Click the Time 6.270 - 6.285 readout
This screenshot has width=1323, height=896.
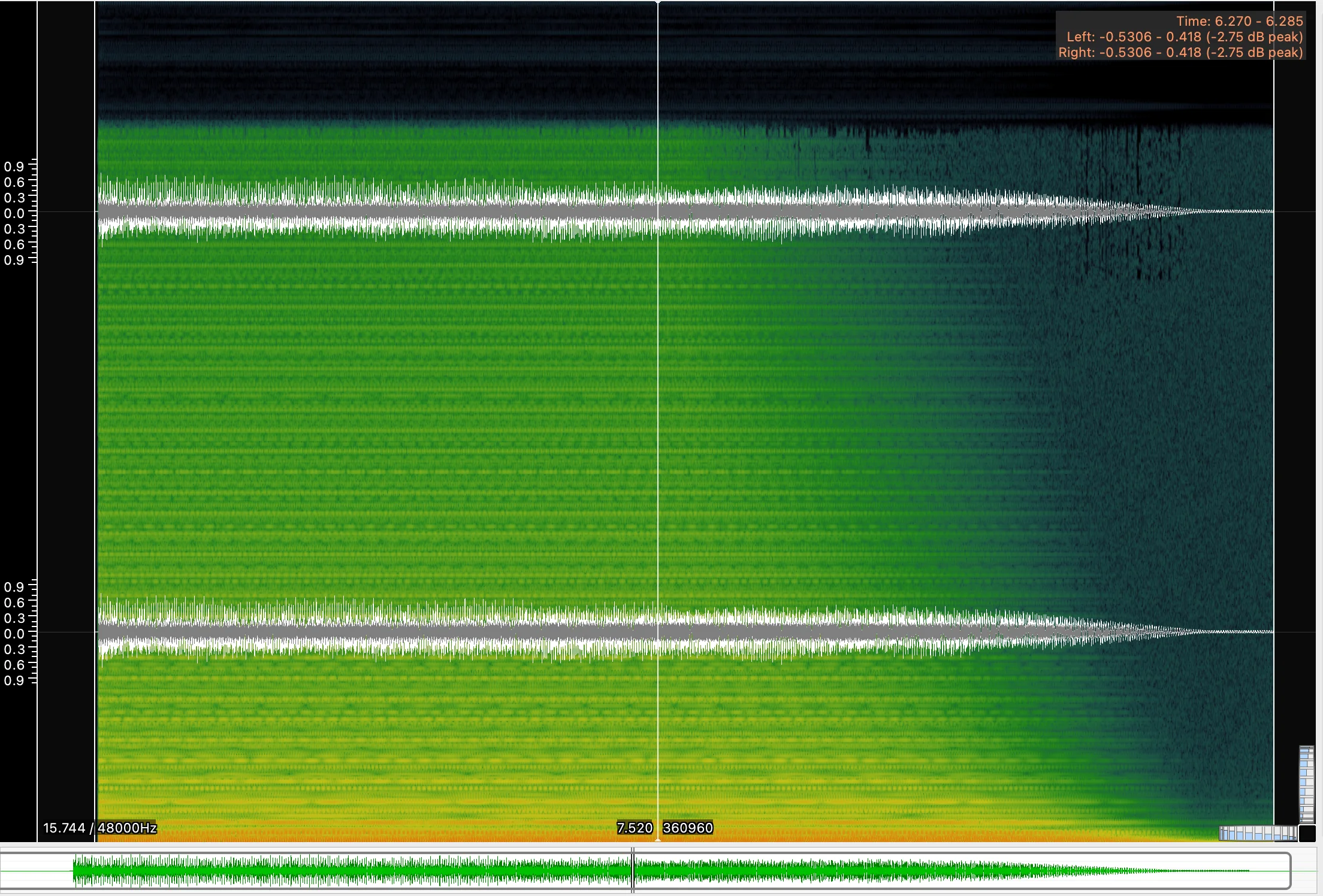[x=1239, y=22]
